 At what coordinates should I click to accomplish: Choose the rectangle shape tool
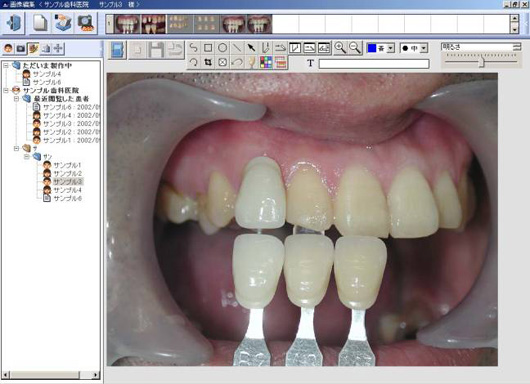tap(208, 48)
